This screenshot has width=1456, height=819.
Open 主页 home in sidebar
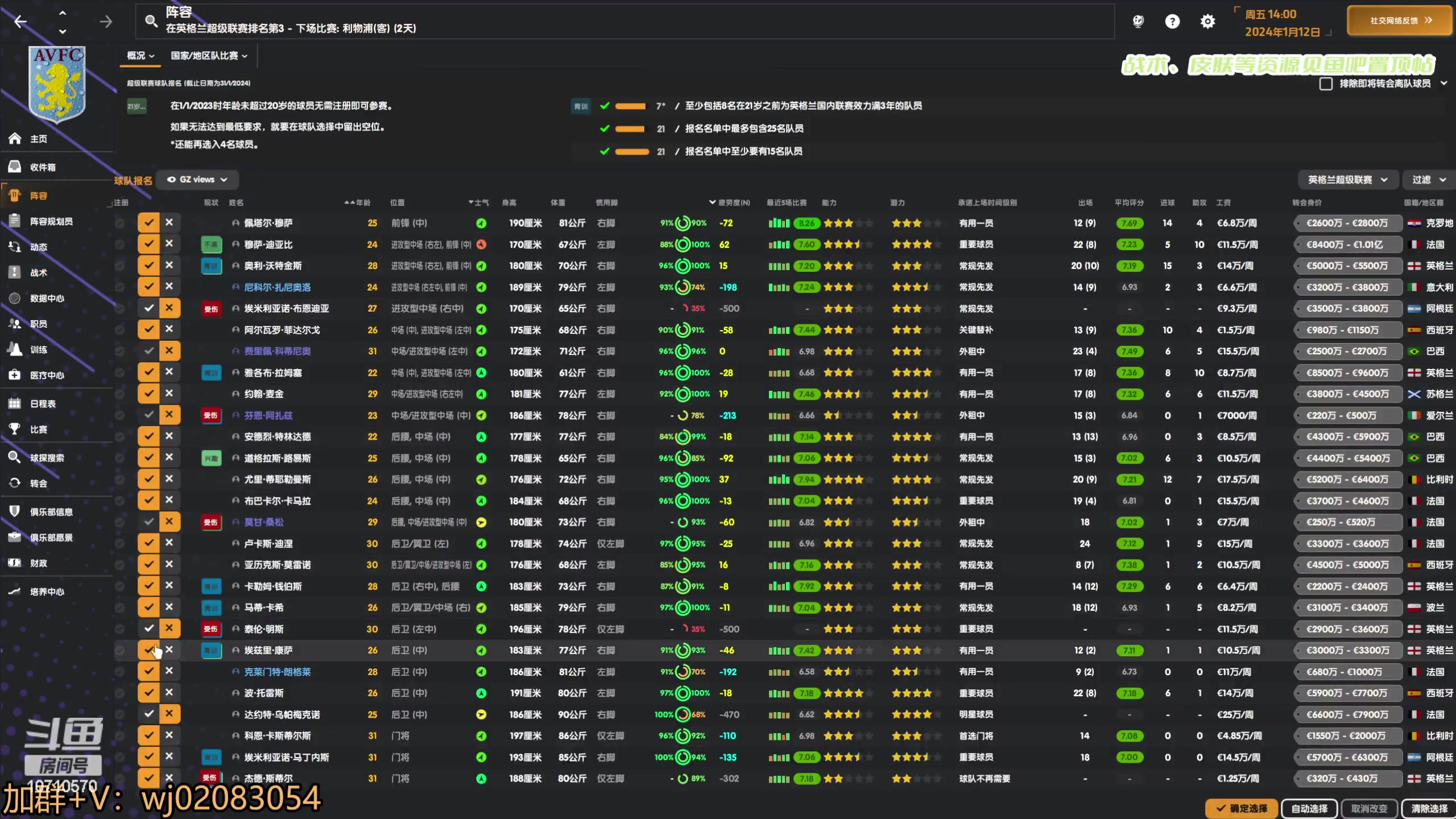coord(39,139)
